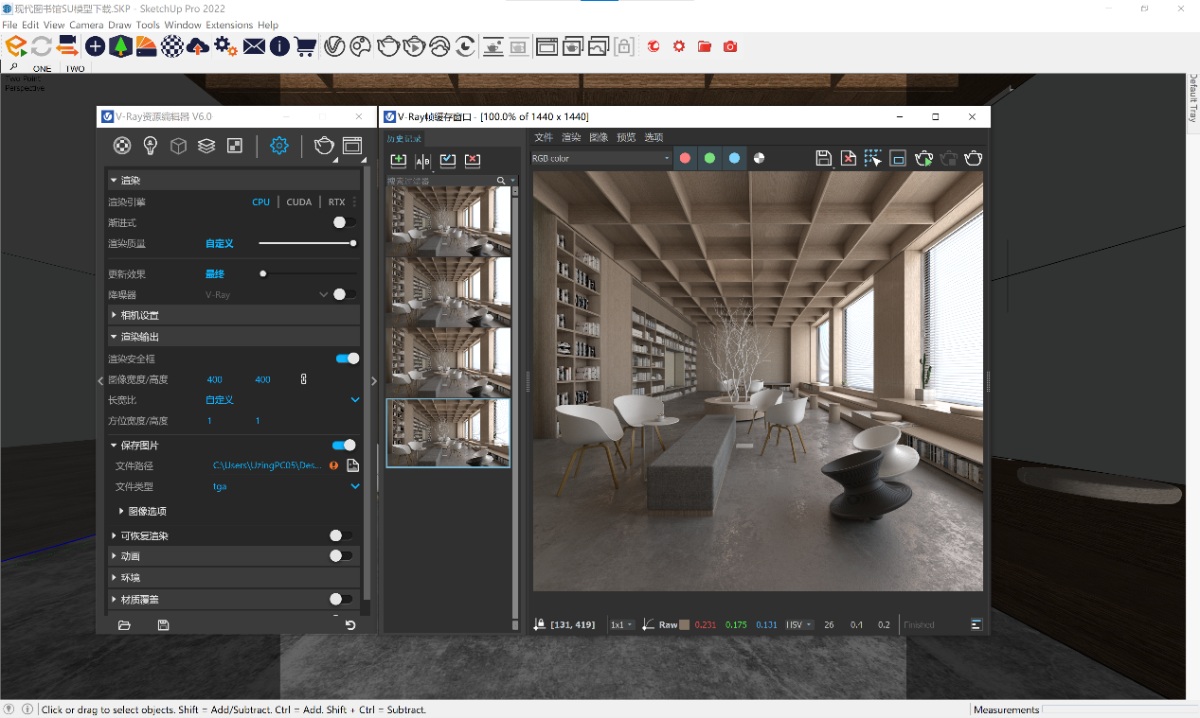Toggle the denoiser (降噪器) switch

pyautogui.click(x=344, y=295)
